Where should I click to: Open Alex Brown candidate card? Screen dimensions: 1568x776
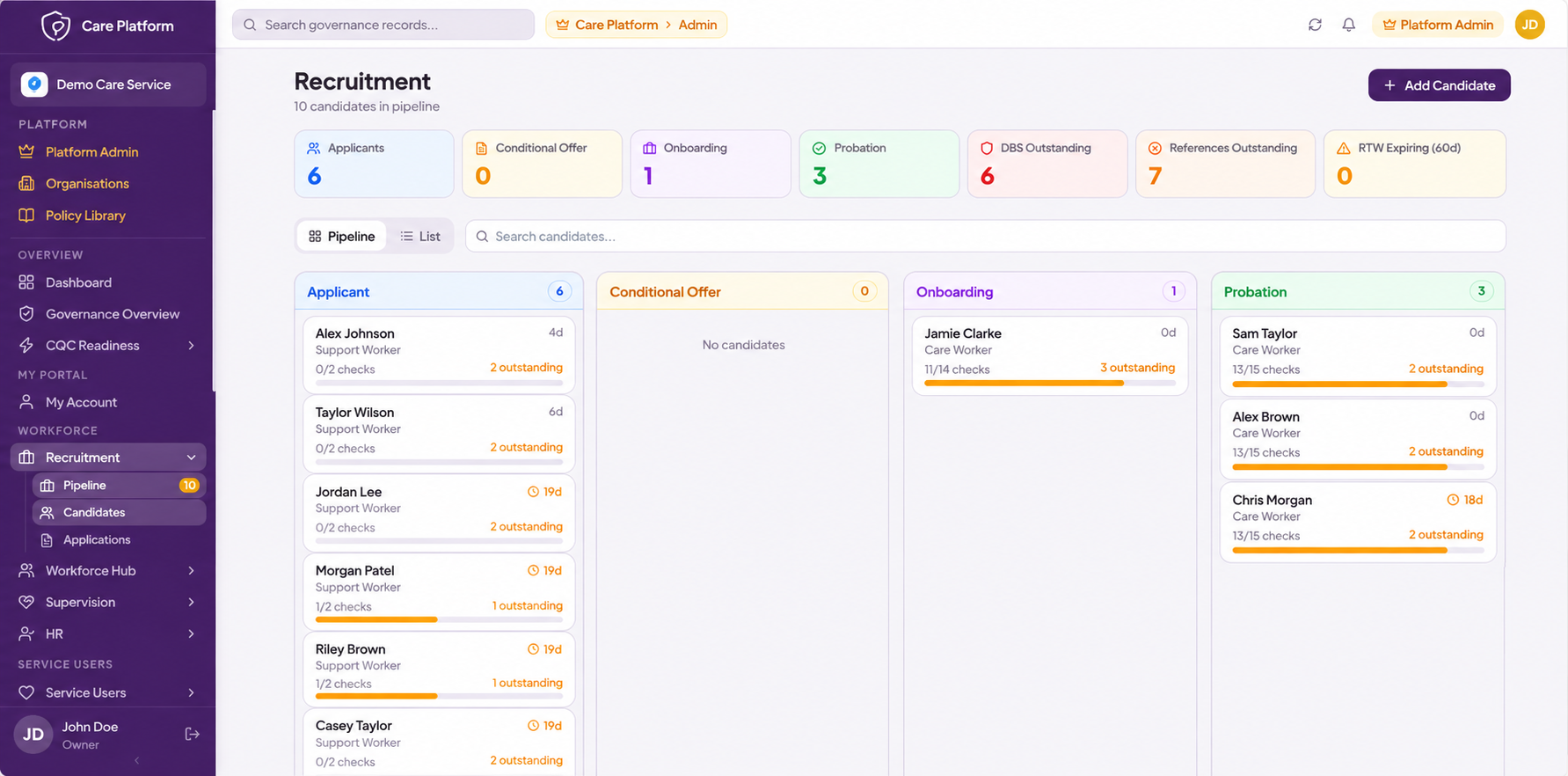click(x=1358, y=438)
